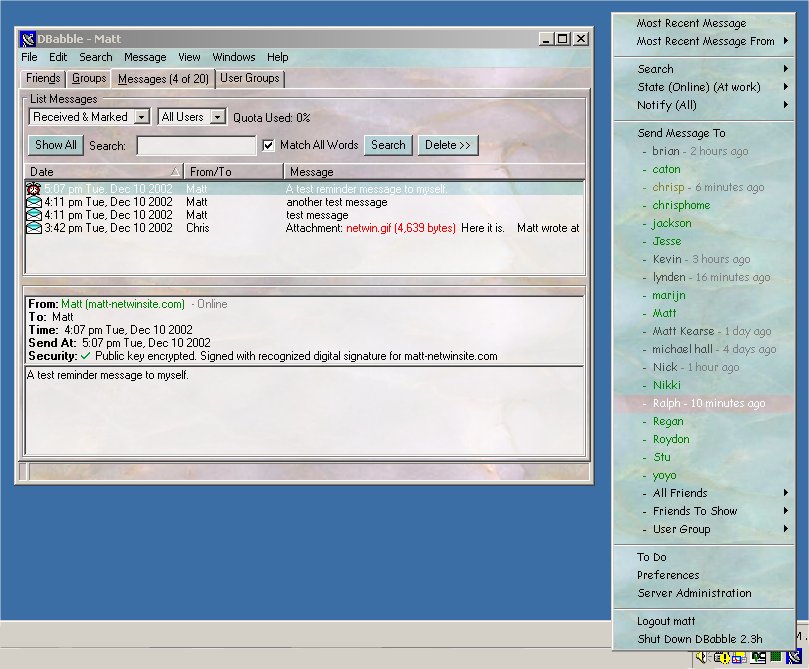Send a message to lynden
Image resolution: width=809 pixels, height=669 pixels.
click(x=705, y=278)
